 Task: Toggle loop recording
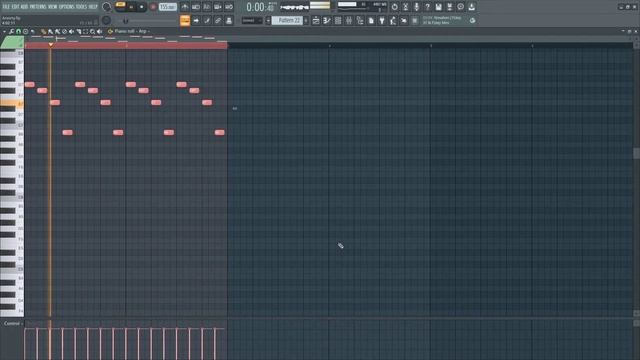coord(229,7)
